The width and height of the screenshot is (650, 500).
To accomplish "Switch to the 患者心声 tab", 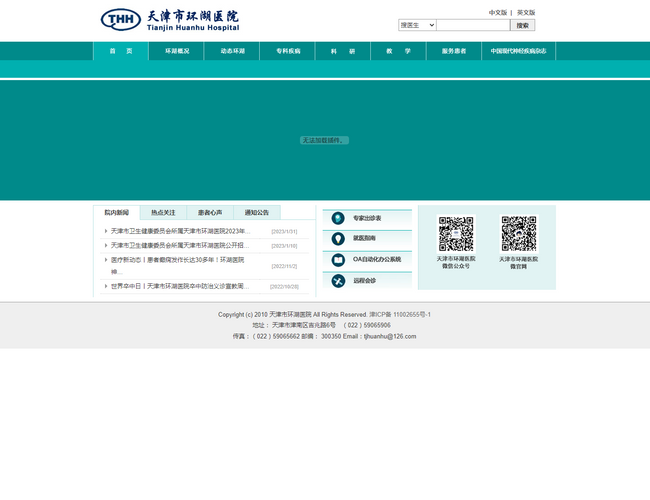I will pos(210,213).
